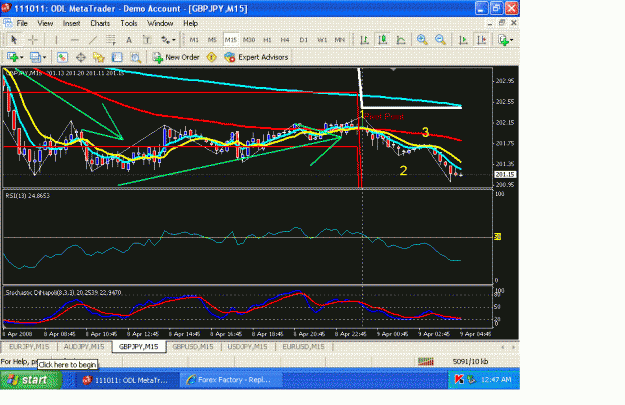Image resolution: width=625 pixels, height=405 pixels.
Task: Toggle Expert Advisors on or off
Action: [x=256, y=57]
